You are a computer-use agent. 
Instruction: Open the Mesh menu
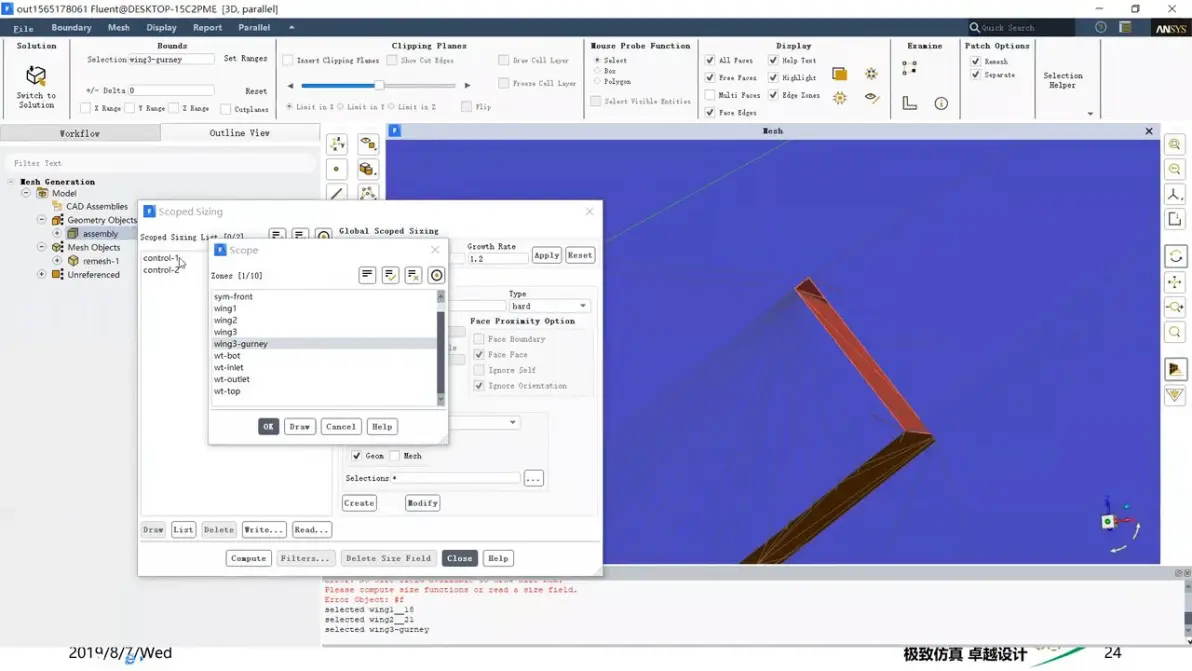click(x=119, y=27)
